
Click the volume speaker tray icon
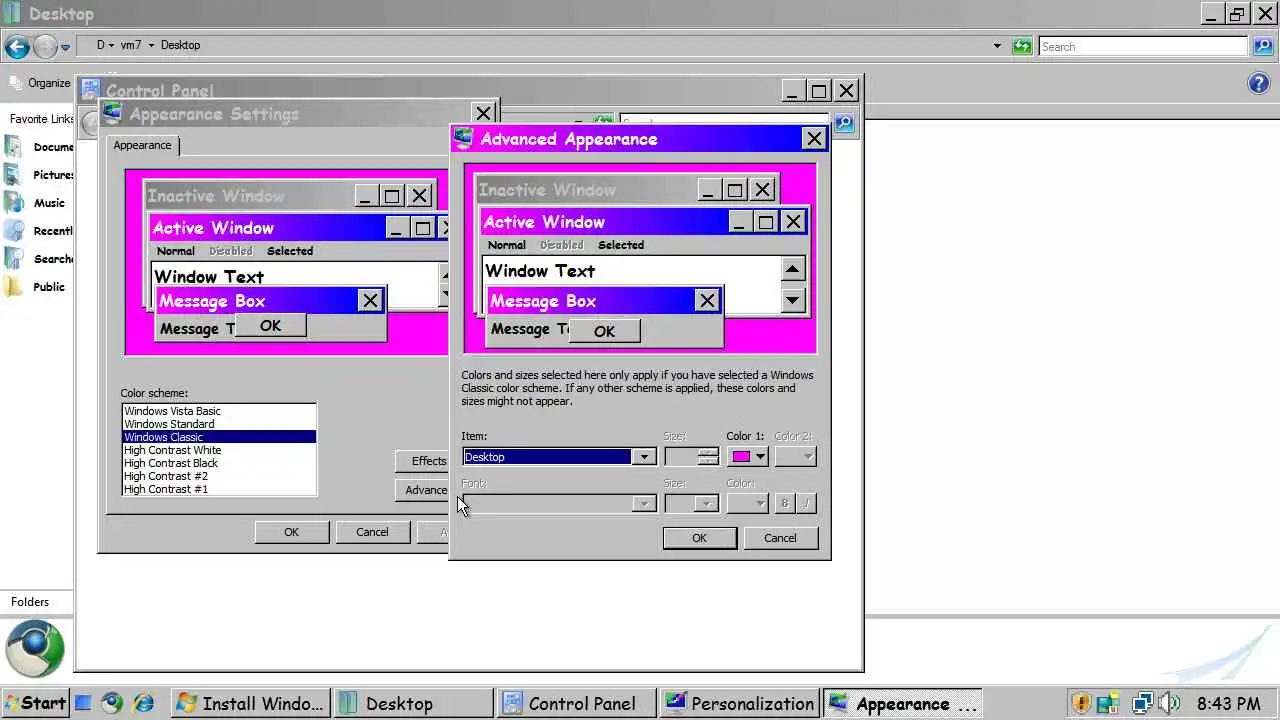pos(1168,703)
